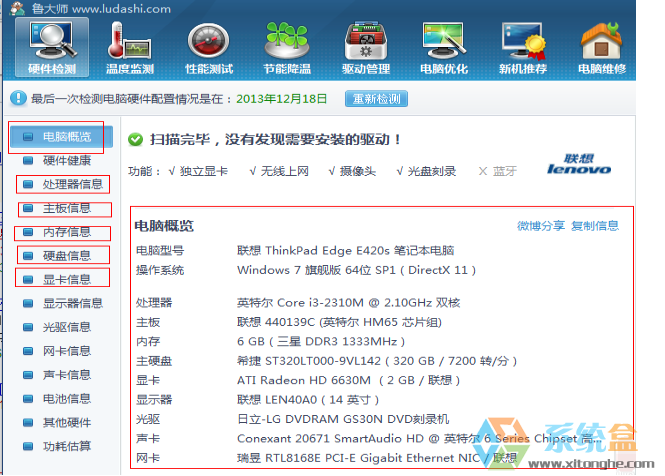This screenshot has width=665, height=476.
Task: Click the 联想 lenovo brand logo
Action: pos(579,164)
